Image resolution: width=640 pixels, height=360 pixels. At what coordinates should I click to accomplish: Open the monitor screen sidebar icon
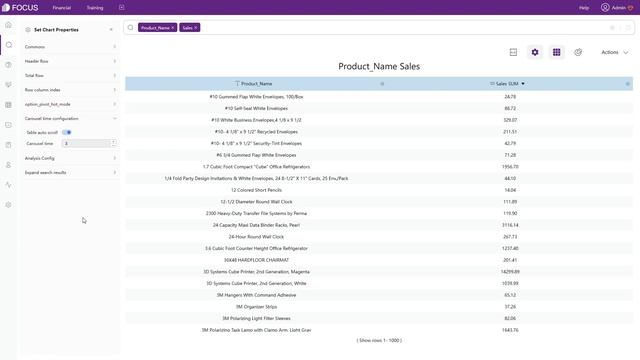pyautogui.click(x=9, y=125)
